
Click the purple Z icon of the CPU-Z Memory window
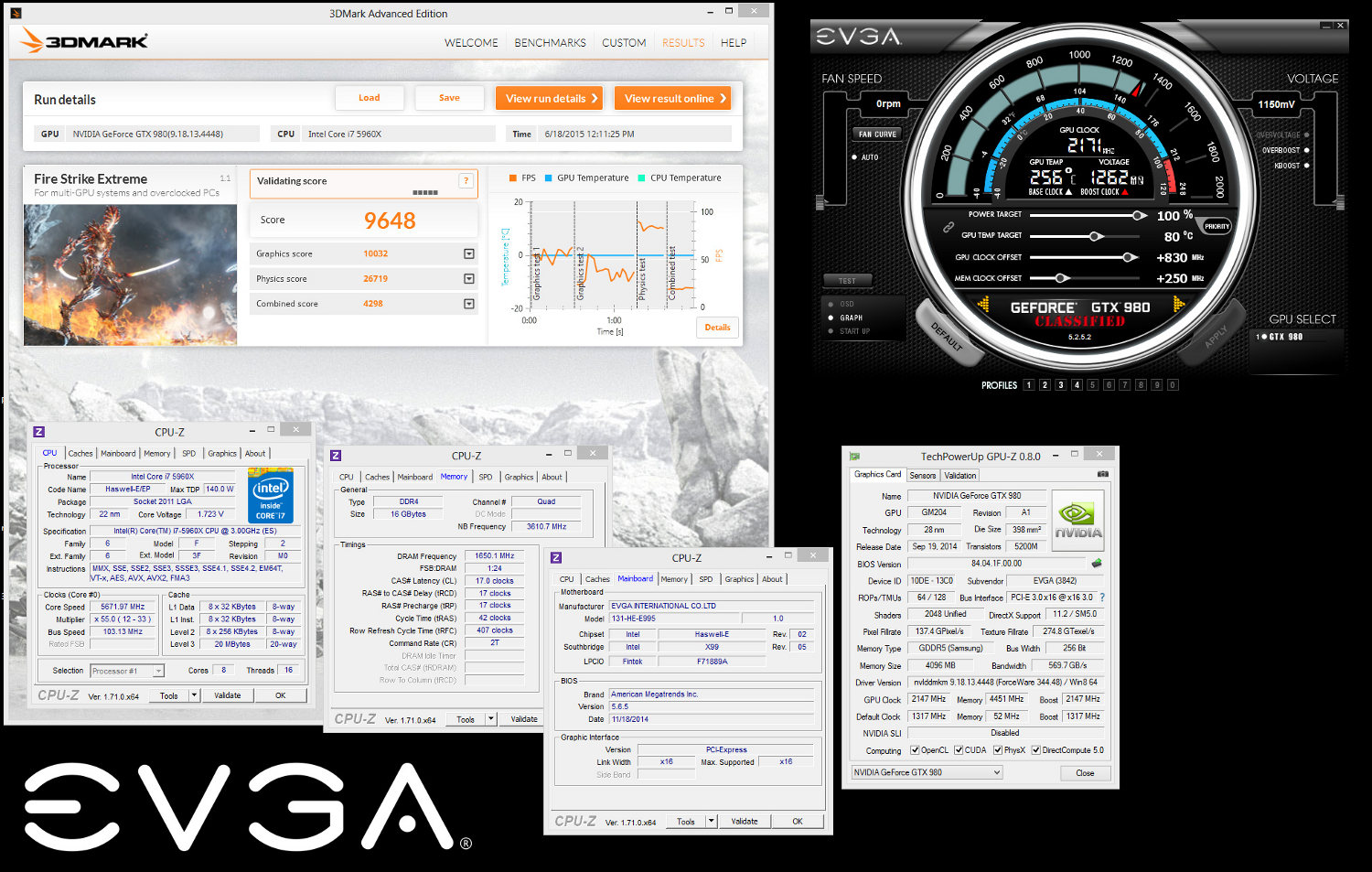(336, 455)
